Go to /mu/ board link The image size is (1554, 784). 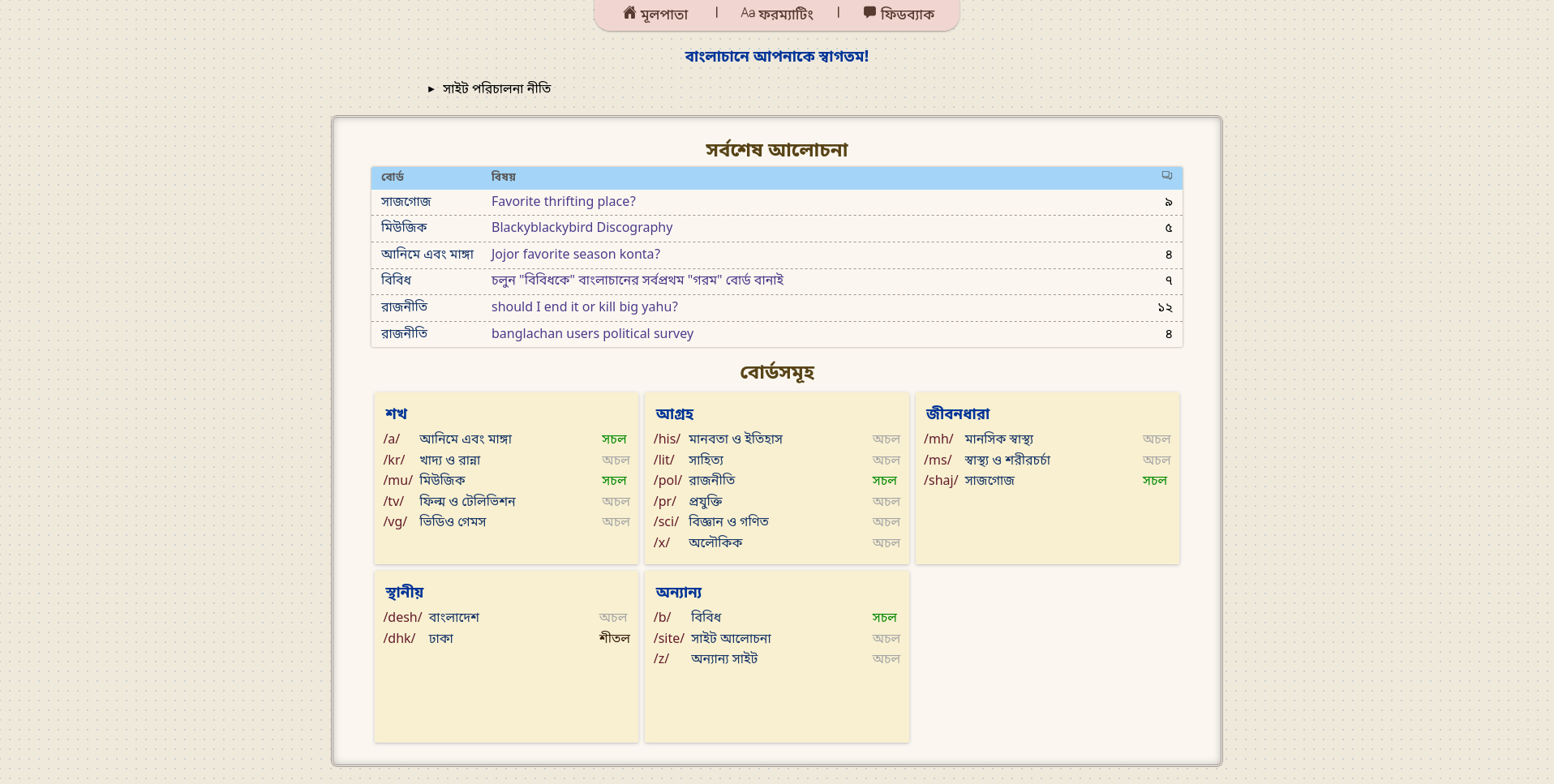[x=398, y=480]
